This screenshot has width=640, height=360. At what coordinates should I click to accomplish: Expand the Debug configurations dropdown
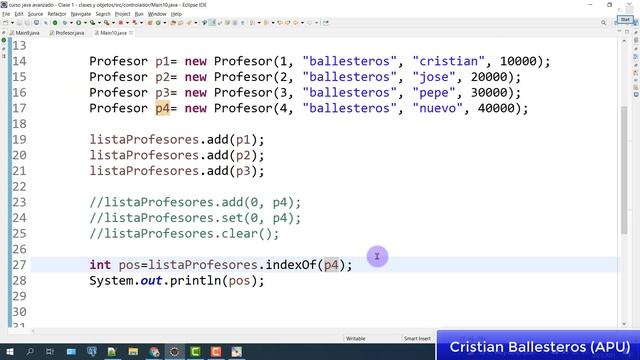click(71, 23)
